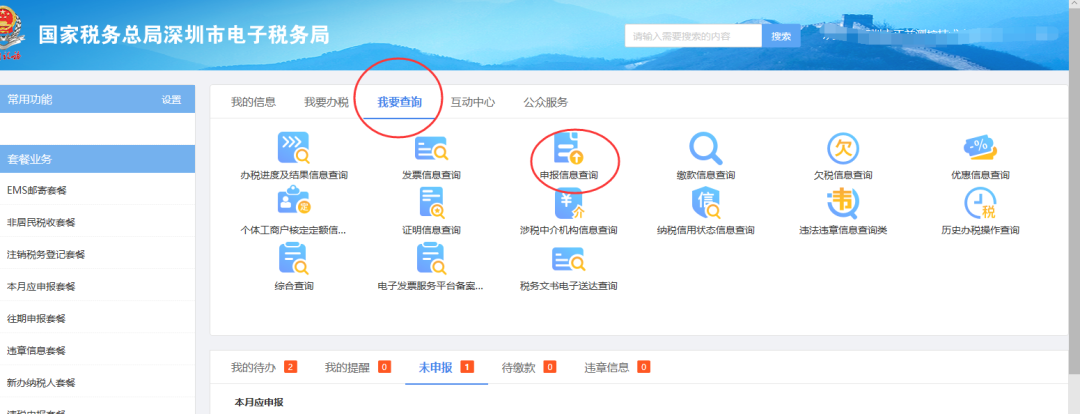The width and height of the screenshot is (1080, 414).
Task: Click the 套餐业务 sidebar header
Action: coord(97,159)
